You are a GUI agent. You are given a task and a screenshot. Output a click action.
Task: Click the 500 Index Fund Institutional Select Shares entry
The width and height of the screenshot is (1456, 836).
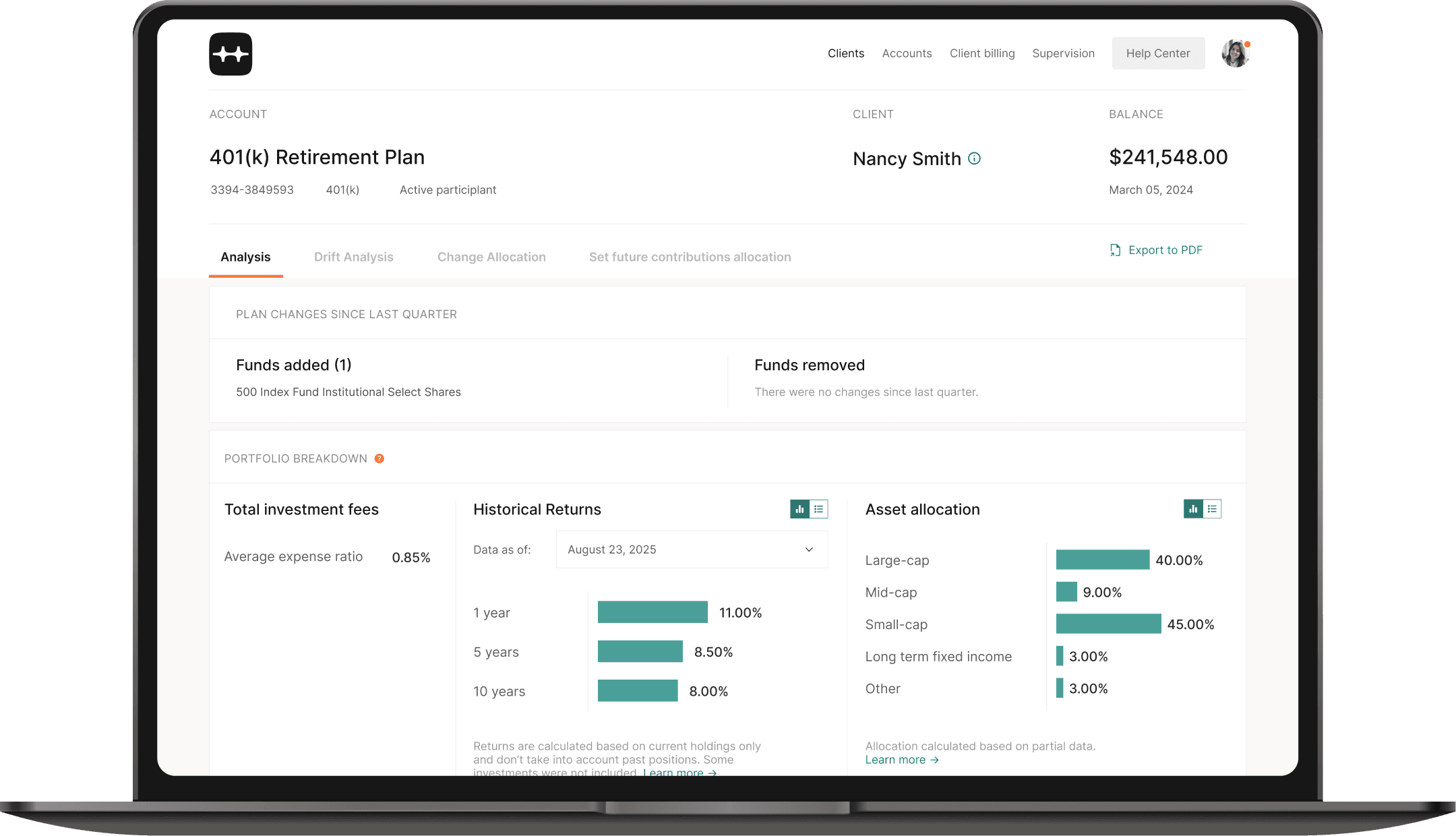348,392
